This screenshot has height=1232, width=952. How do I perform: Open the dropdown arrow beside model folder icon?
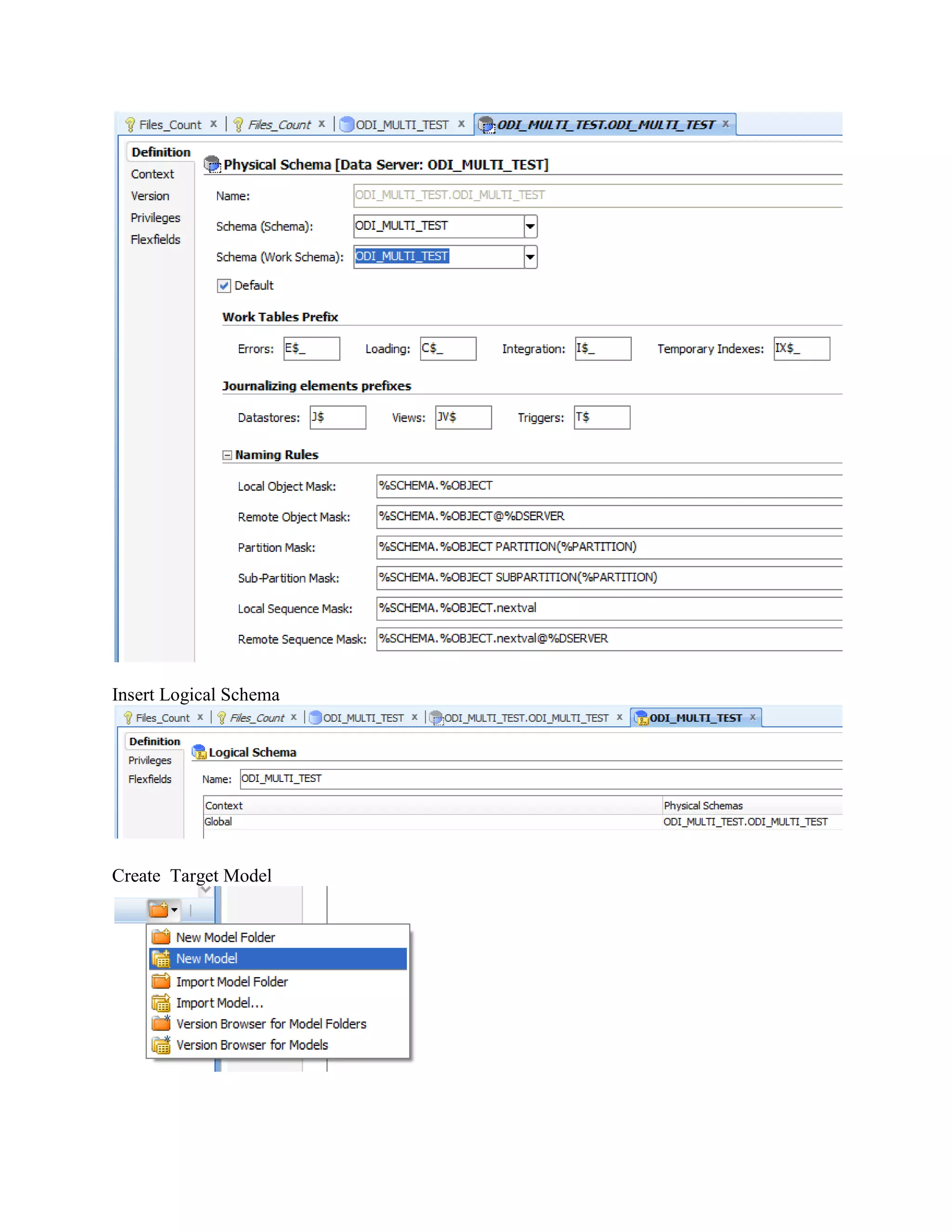coord(175,910)
